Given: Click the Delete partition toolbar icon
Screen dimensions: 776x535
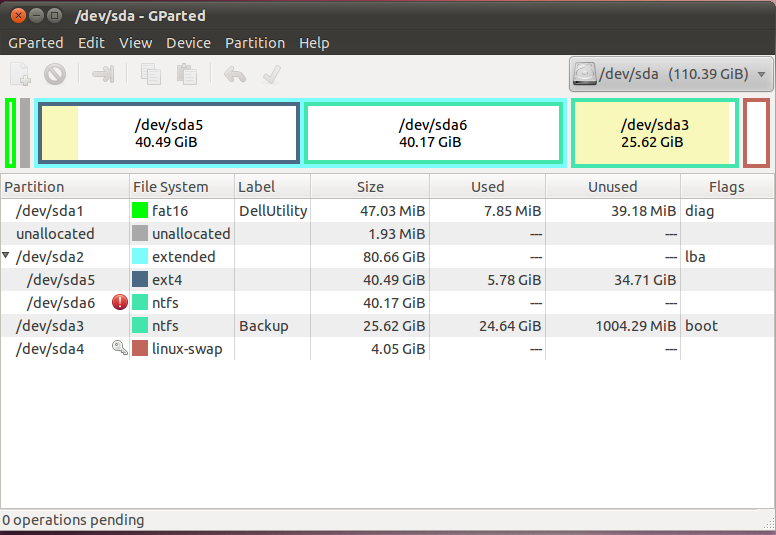Looking at the screenshot, I should pos(54,74).
